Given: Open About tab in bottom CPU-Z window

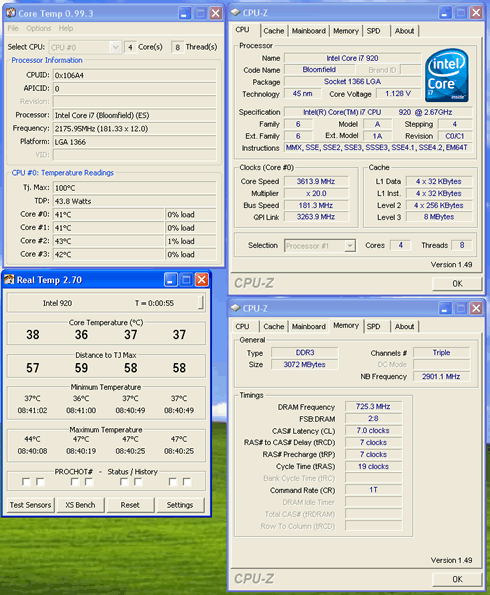Looking at the screenshot, I should tap(404, 326).
